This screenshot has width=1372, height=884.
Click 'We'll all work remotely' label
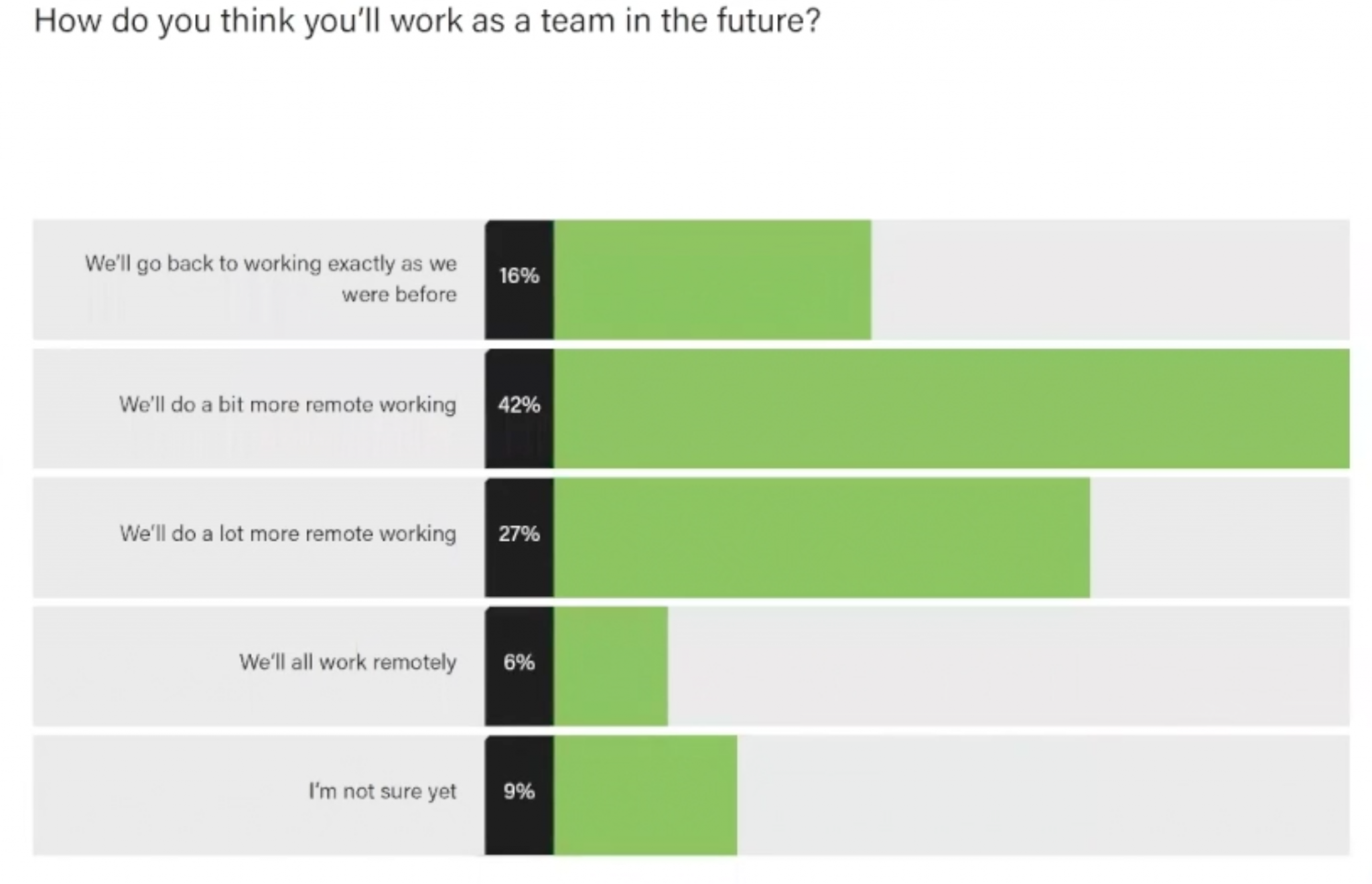pyautogui.click(x=348, y=662)
